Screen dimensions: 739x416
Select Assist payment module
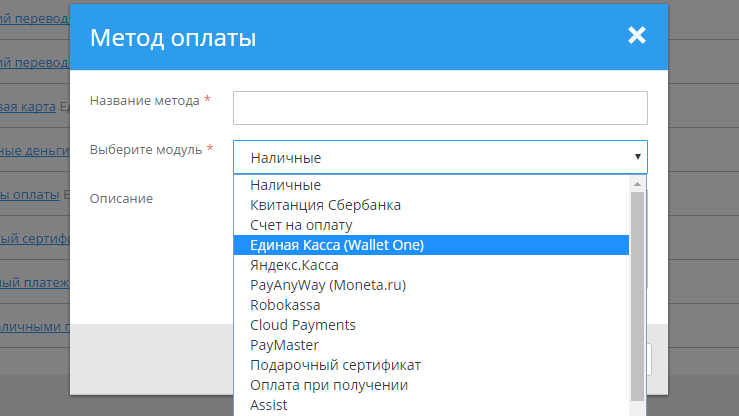click(x=269, y=405)
